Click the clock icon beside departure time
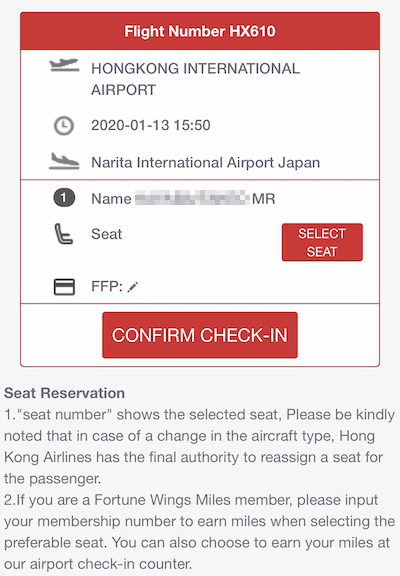 (64, 126)
